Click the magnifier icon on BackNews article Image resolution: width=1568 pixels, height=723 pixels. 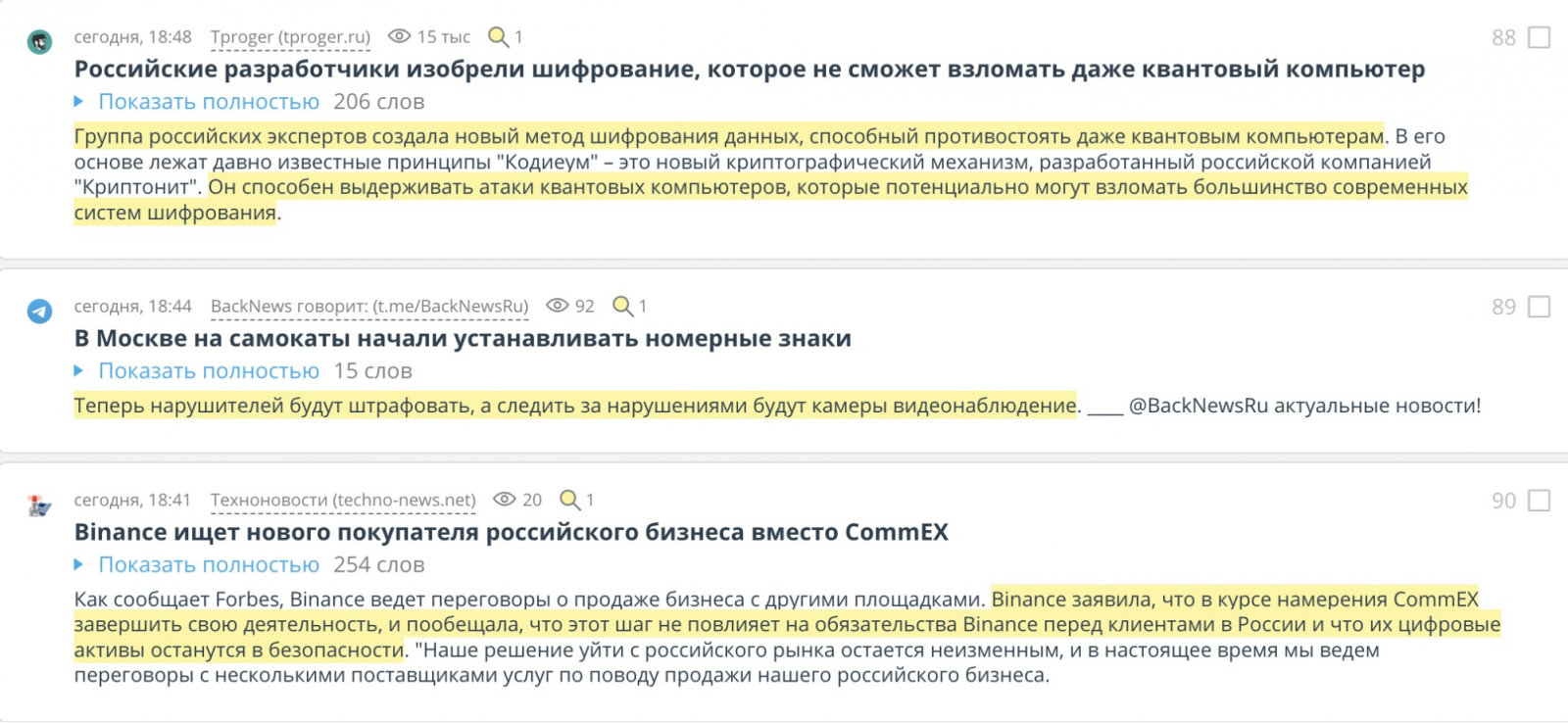[622, 306]
